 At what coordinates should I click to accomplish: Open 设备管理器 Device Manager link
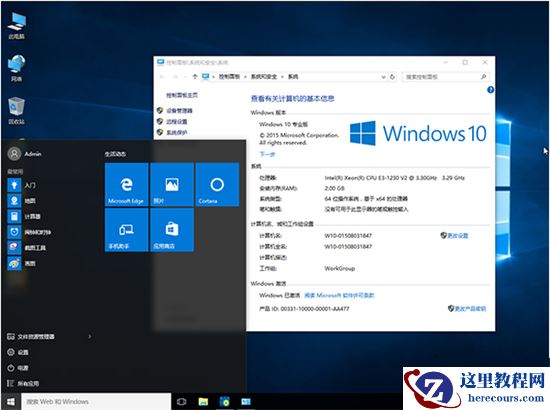click(x=179, y=110)
